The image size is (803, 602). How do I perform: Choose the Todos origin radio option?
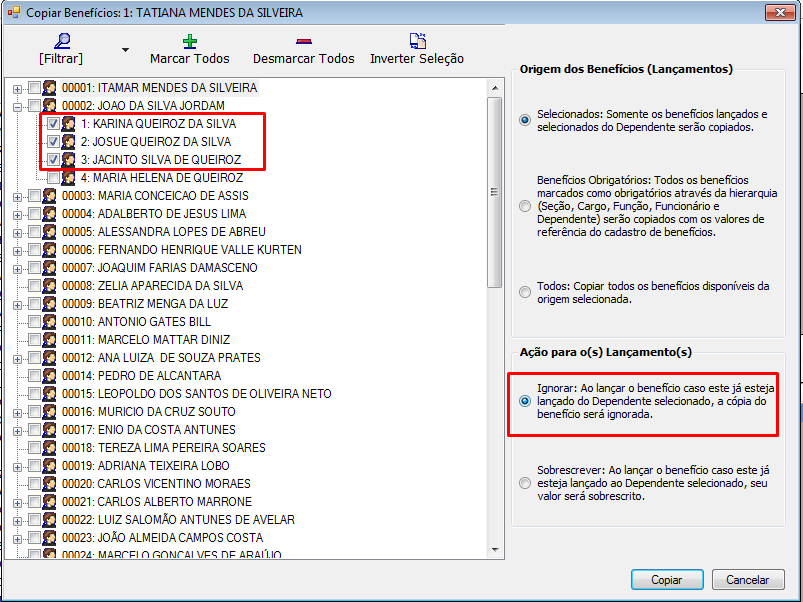pos(525,292)
